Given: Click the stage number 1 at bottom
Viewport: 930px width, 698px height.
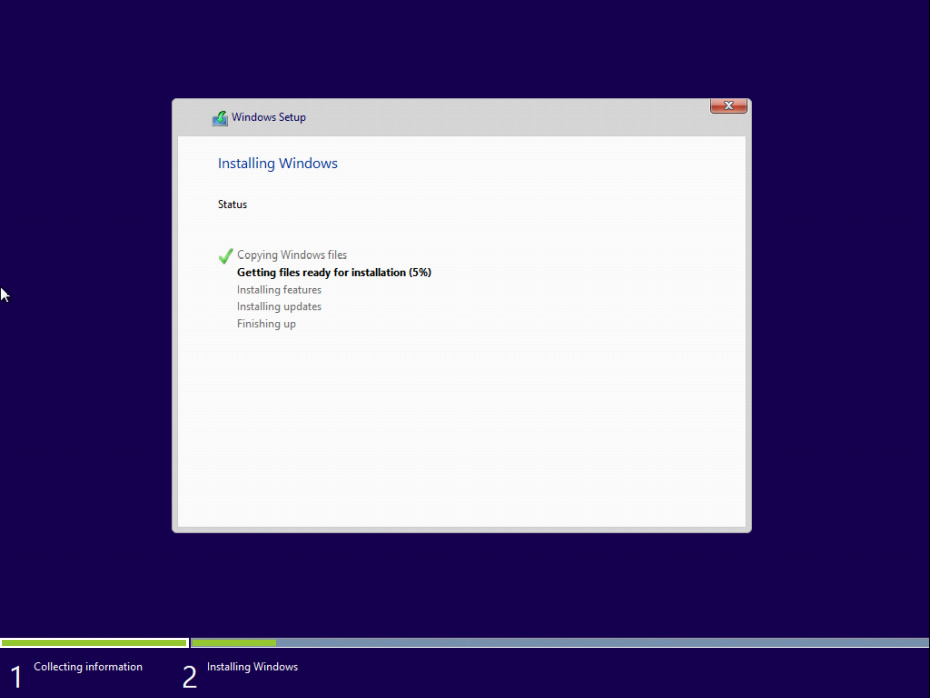Looking at the screenshot, I should tap(16, 677).
